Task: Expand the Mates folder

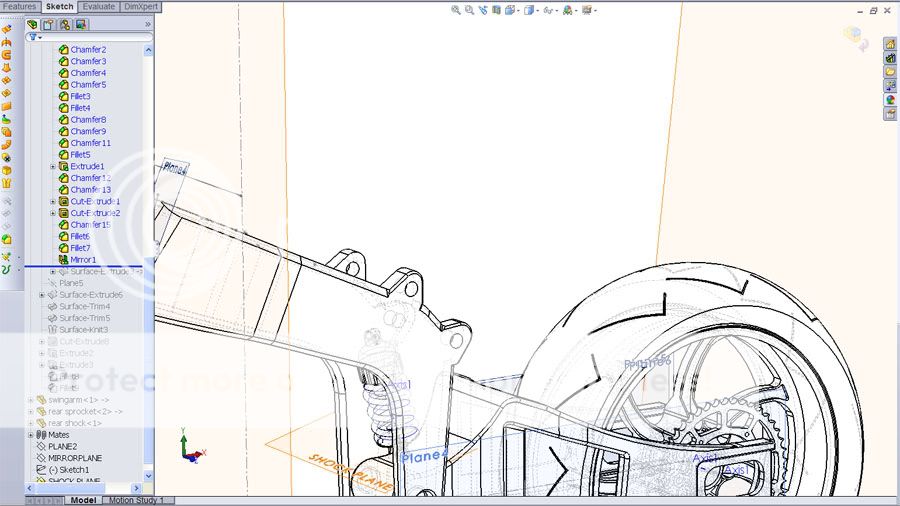Action: [30, 435]
